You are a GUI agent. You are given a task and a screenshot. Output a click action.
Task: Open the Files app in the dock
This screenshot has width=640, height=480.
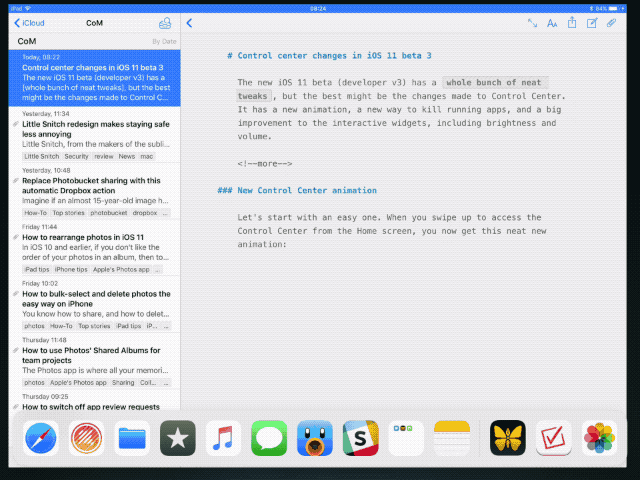[x=132, y=438]
